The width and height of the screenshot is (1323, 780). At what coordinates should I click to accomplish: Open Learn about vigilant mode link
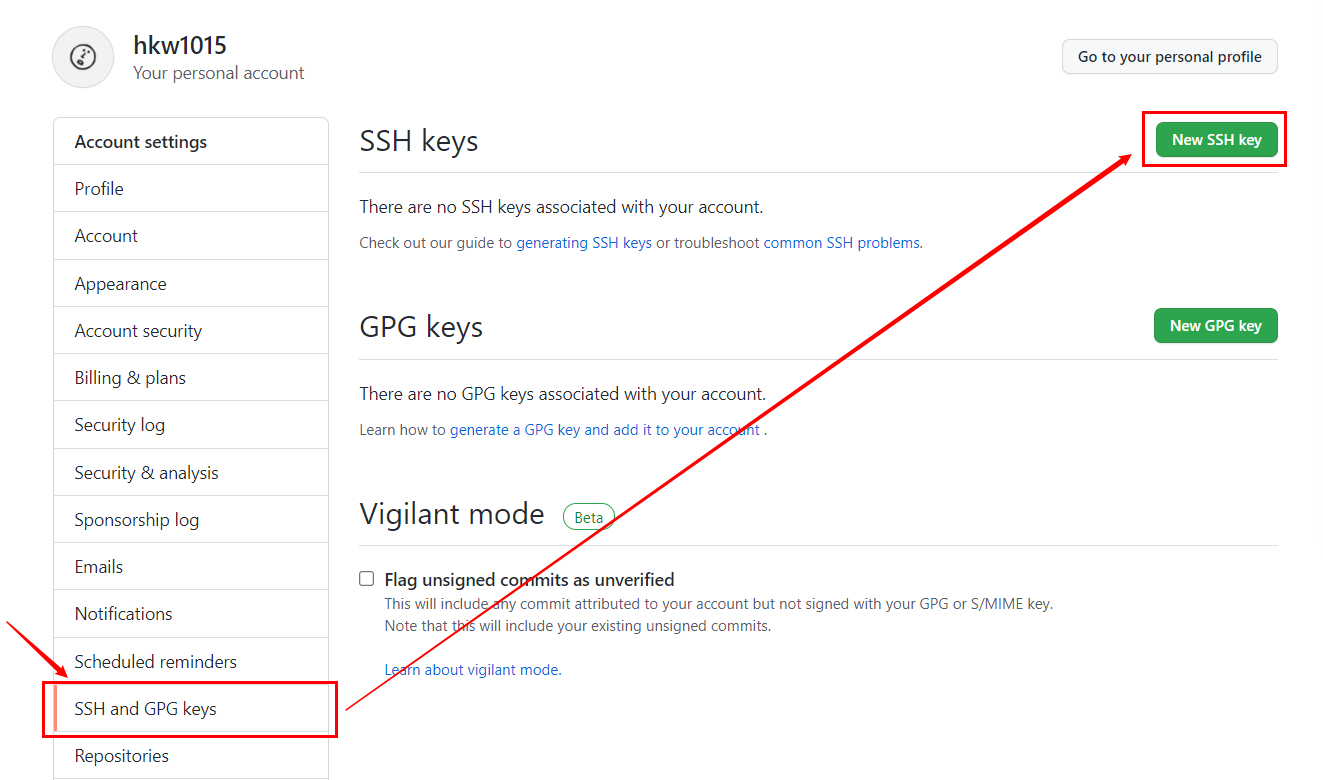[473, 670]
